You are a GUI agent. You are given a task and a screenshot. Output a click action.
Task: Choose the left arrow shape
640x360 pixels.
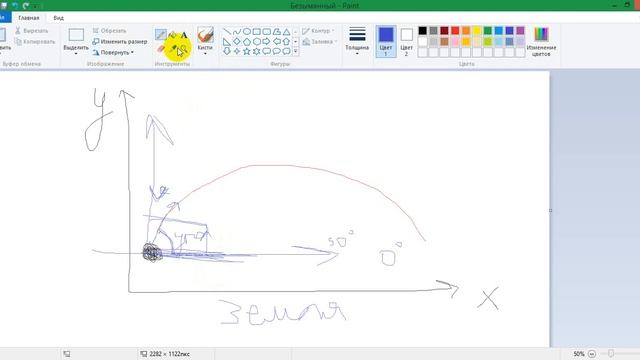coord(277,41)
